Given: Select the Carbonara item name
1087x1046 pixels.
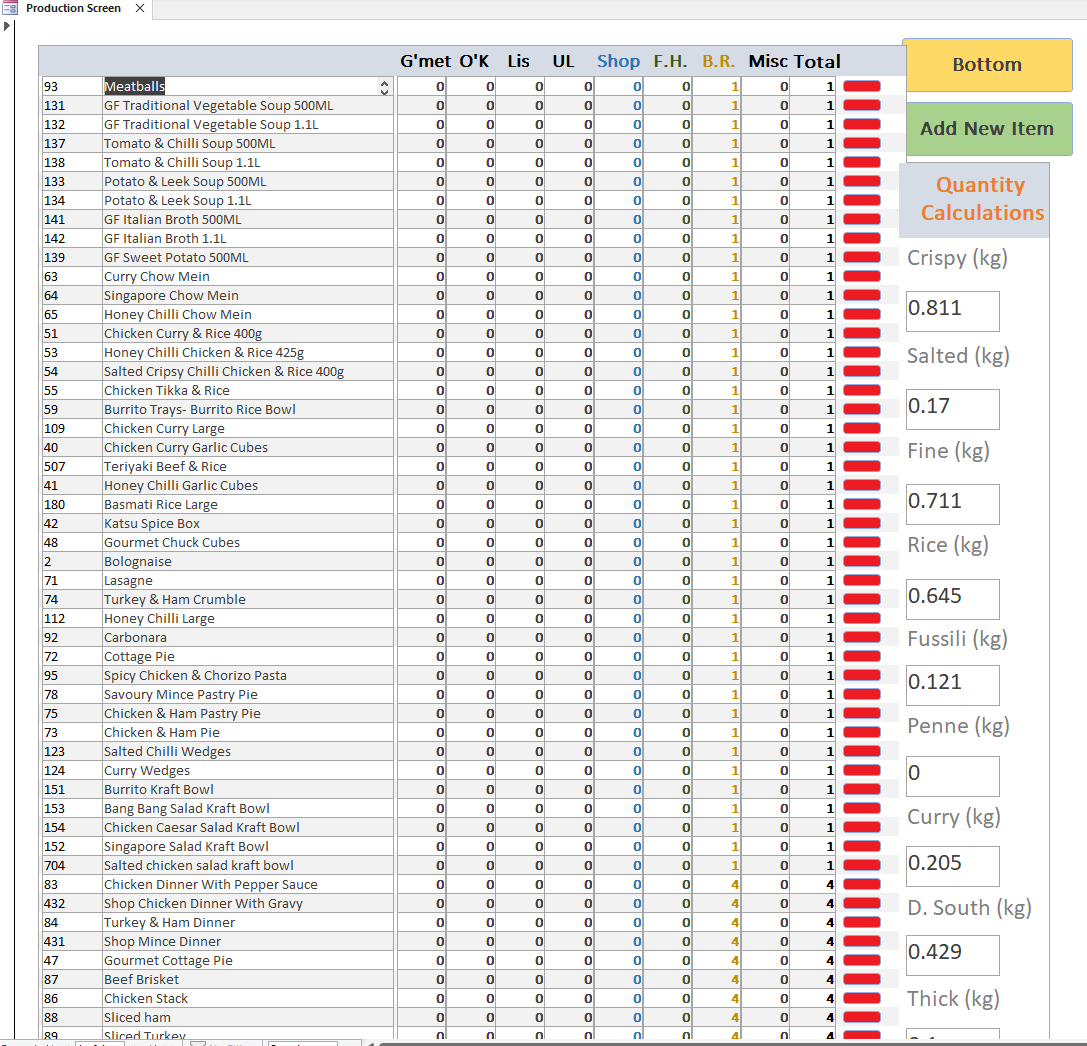Looking at the screenshot, I should pyautogui.click(x=247, y=638).
